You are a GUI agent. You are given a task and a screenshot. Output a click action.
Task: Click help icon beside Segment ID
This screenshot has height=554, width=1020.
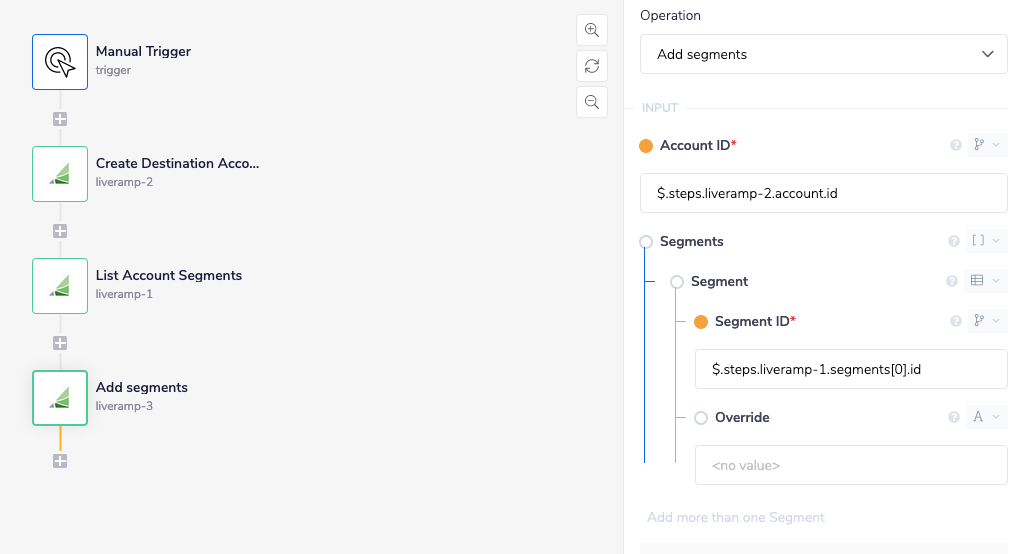click(953, 321)
